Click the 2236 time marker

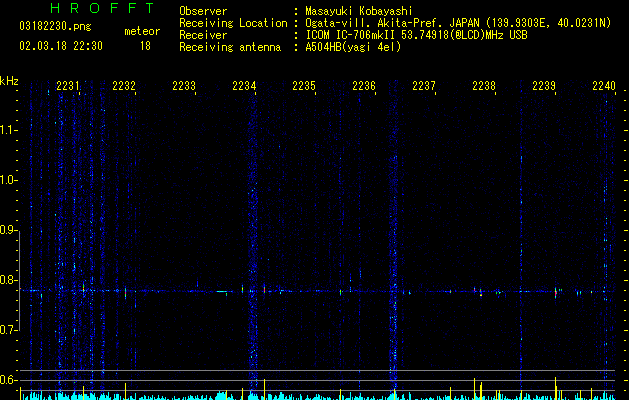point(364,86)
